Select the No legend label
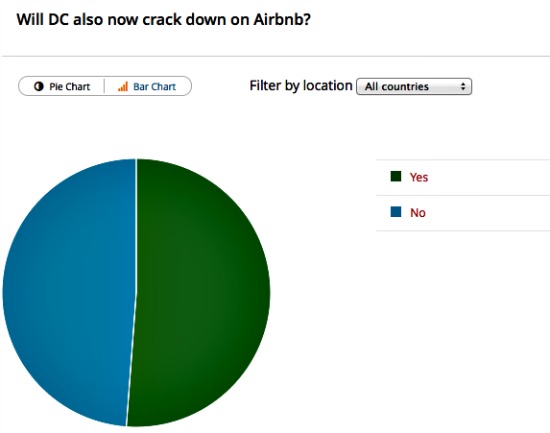Image resolution: width=550 pixels, height=433 pixels. 418,213
